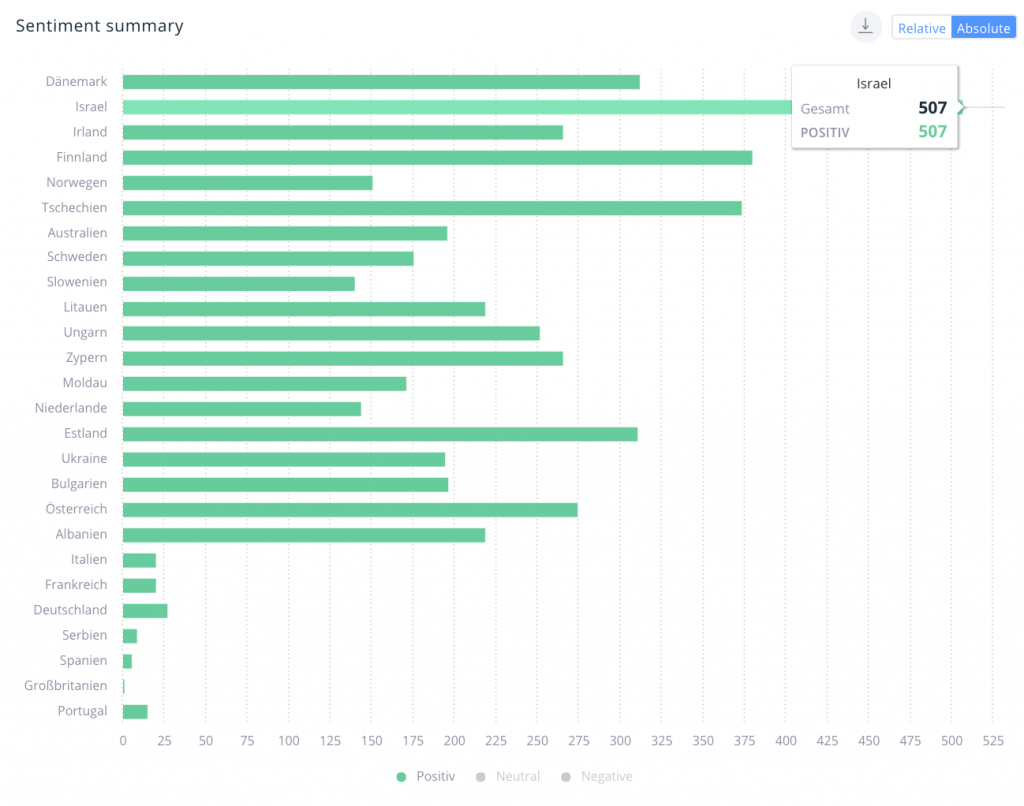This screenshot has height=806, width=1024.
Task: Click the Sentiment summary title
Action: [x=99, y=26]
